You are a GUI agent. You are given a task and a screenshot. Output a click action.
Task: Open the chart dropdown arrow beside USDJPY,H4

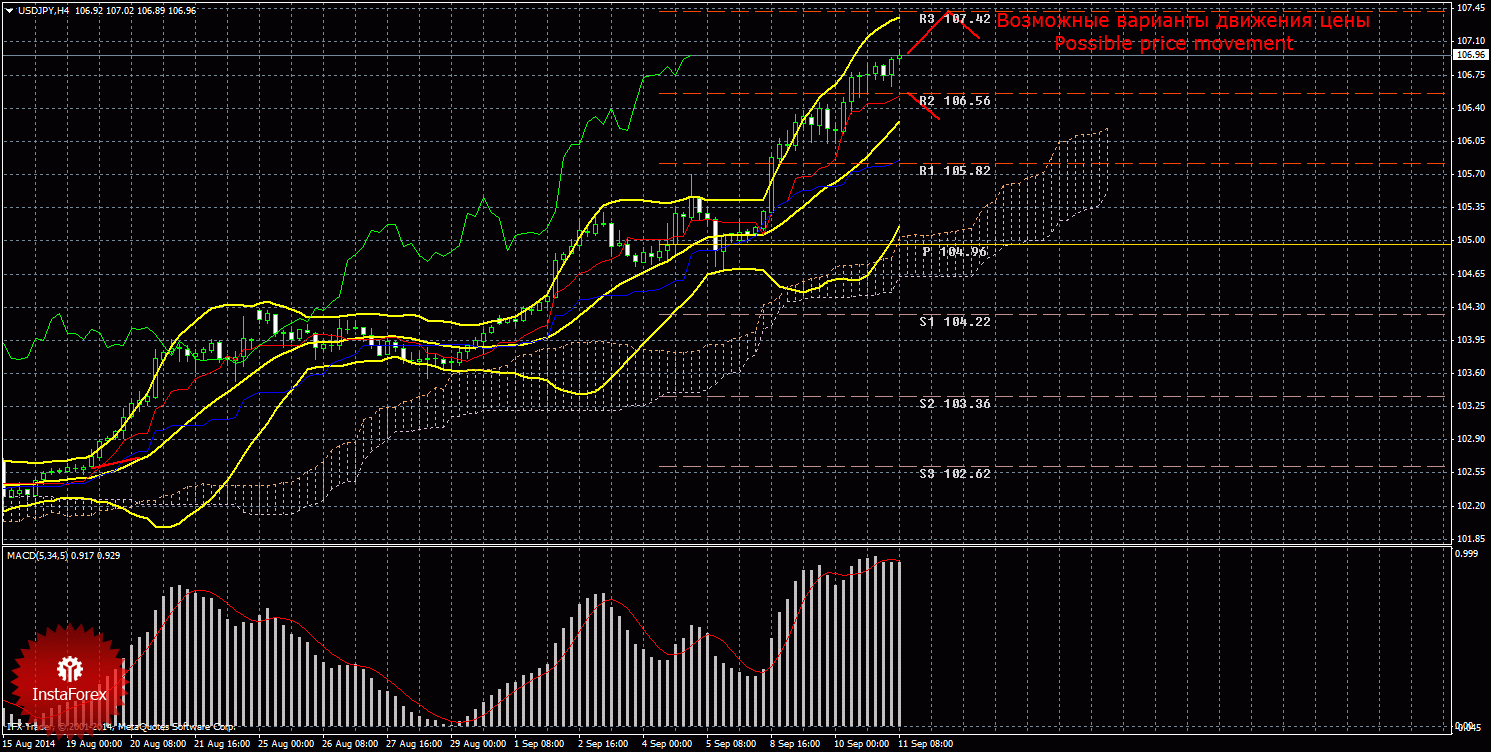[x=9, y=10]
